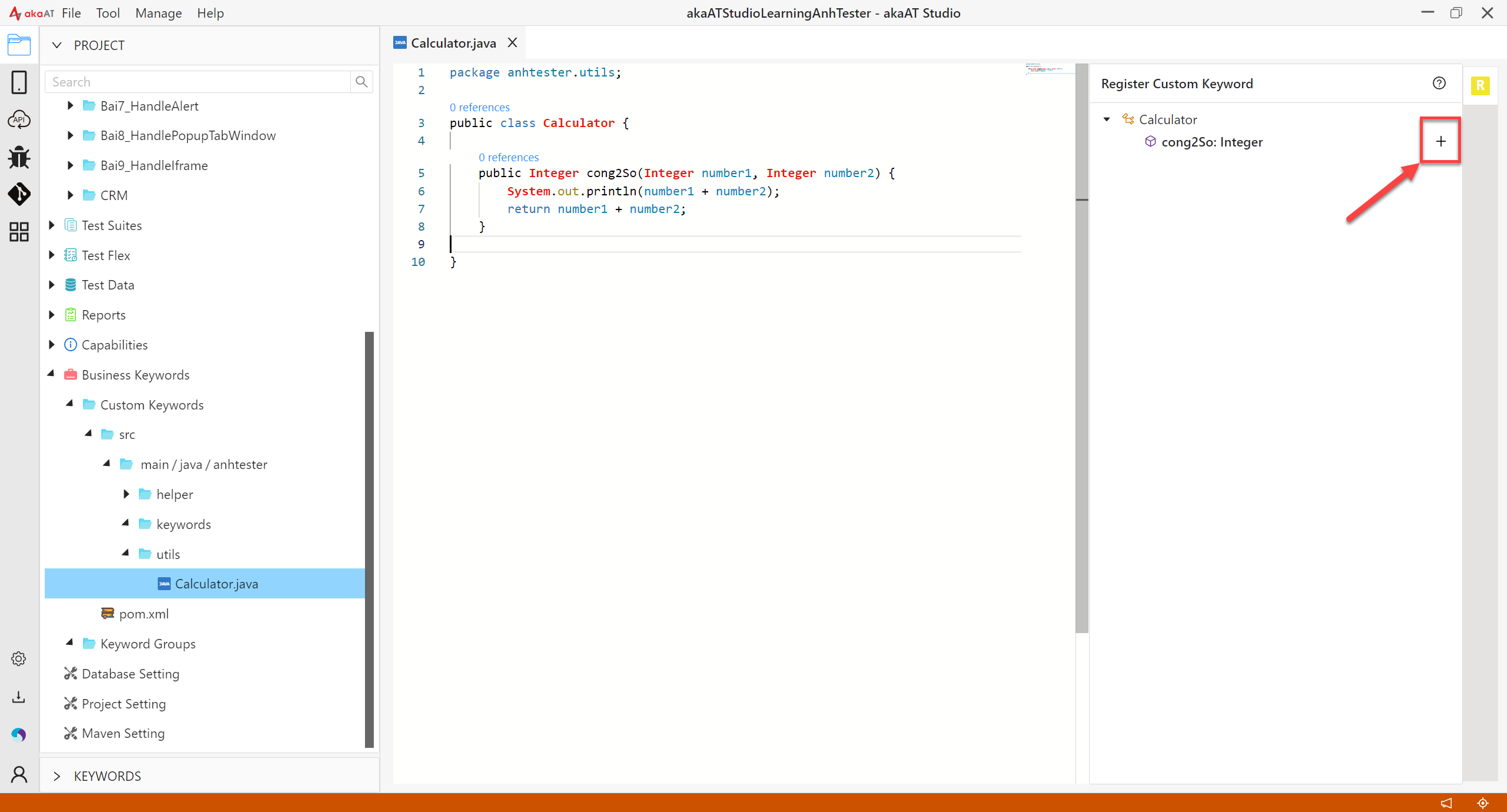Click the akaAT logo in title bar
The image size is (1507, 812).
point(32,13)
